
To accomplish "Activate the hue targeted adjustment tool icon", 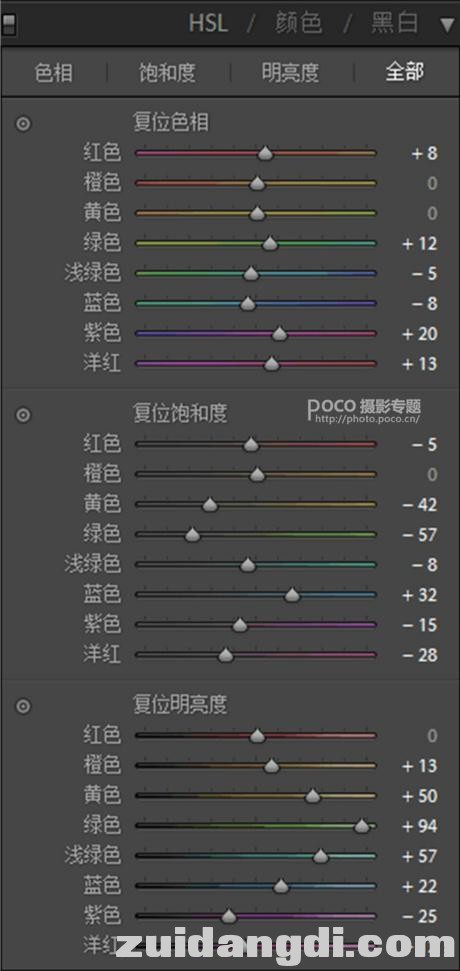I will (23, 124).
